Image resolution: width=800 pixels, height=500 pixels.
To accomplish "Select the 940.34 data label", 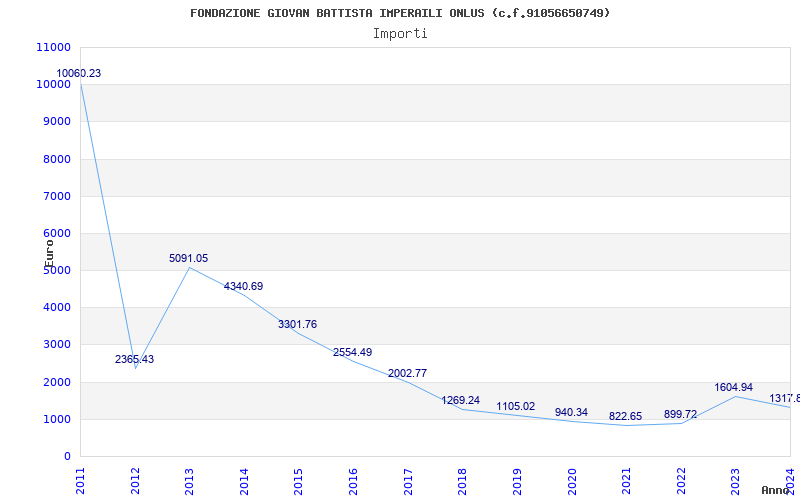I will 571,413.
